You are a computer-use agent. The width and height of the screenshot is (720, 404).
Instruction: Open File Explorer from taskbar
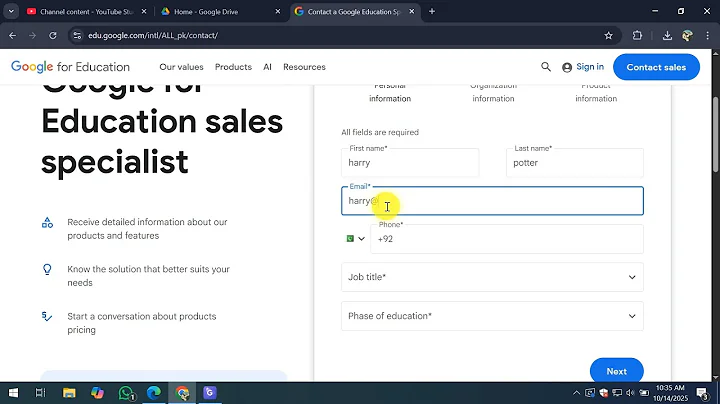coord(69,393)
